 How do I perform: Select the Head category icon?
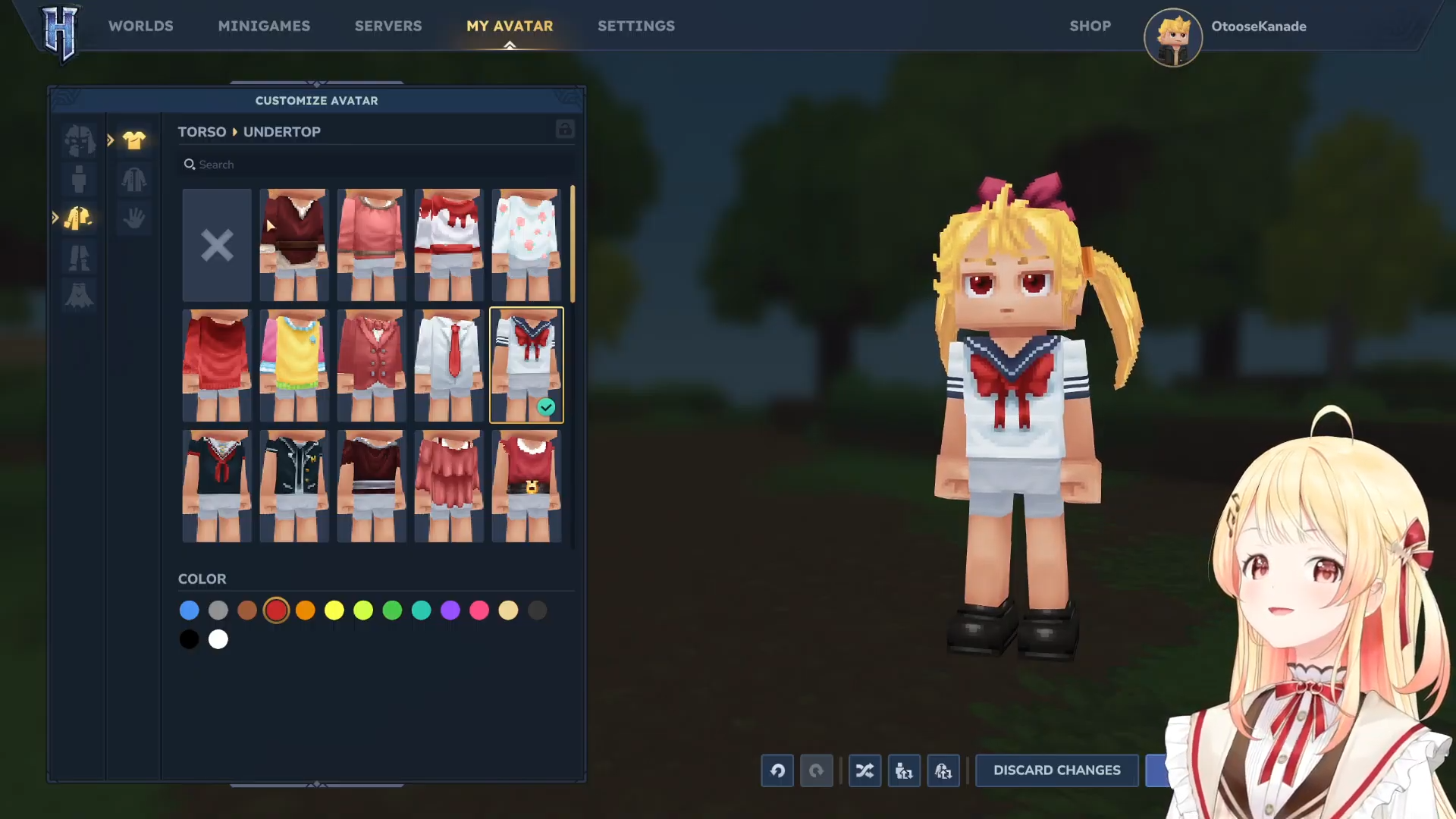[79, 140]
